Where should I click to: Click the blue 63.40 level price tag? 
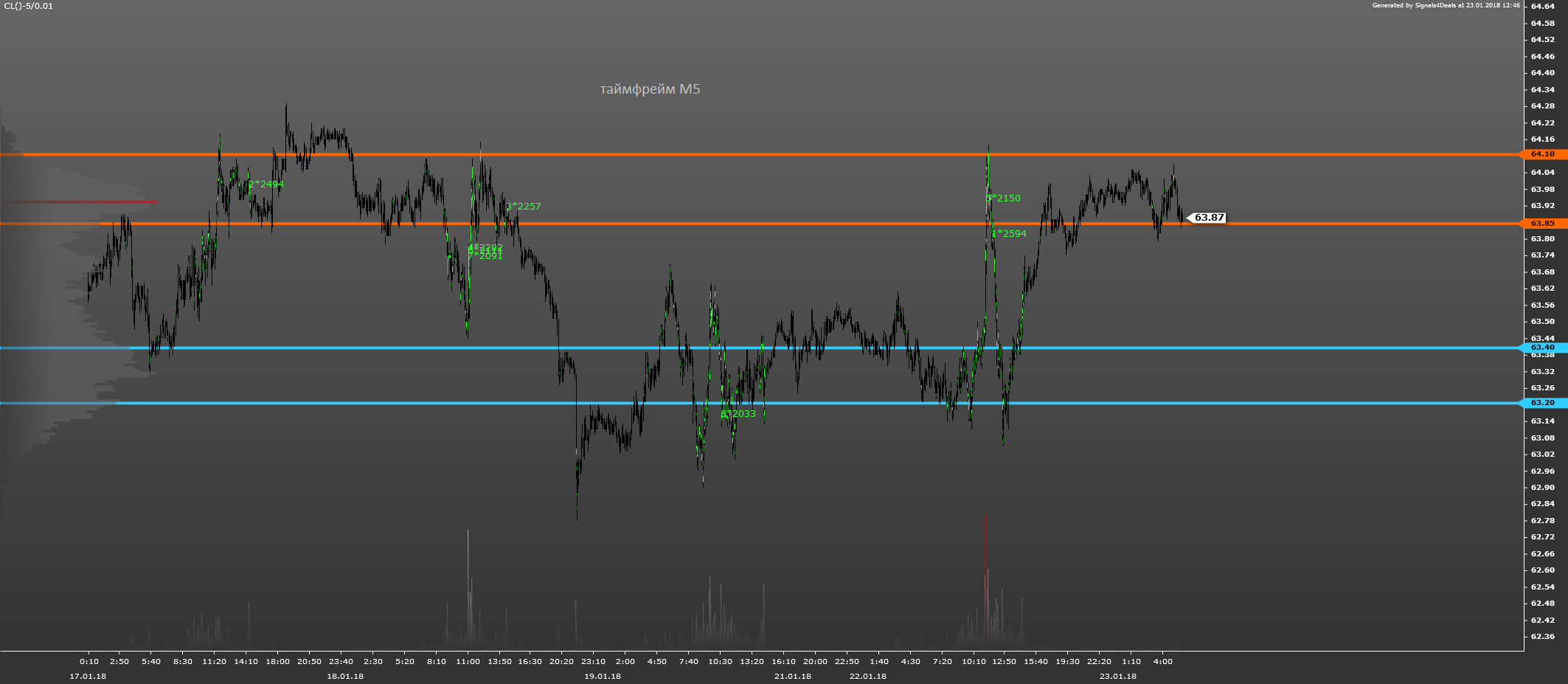click(x=1543, y=348)
